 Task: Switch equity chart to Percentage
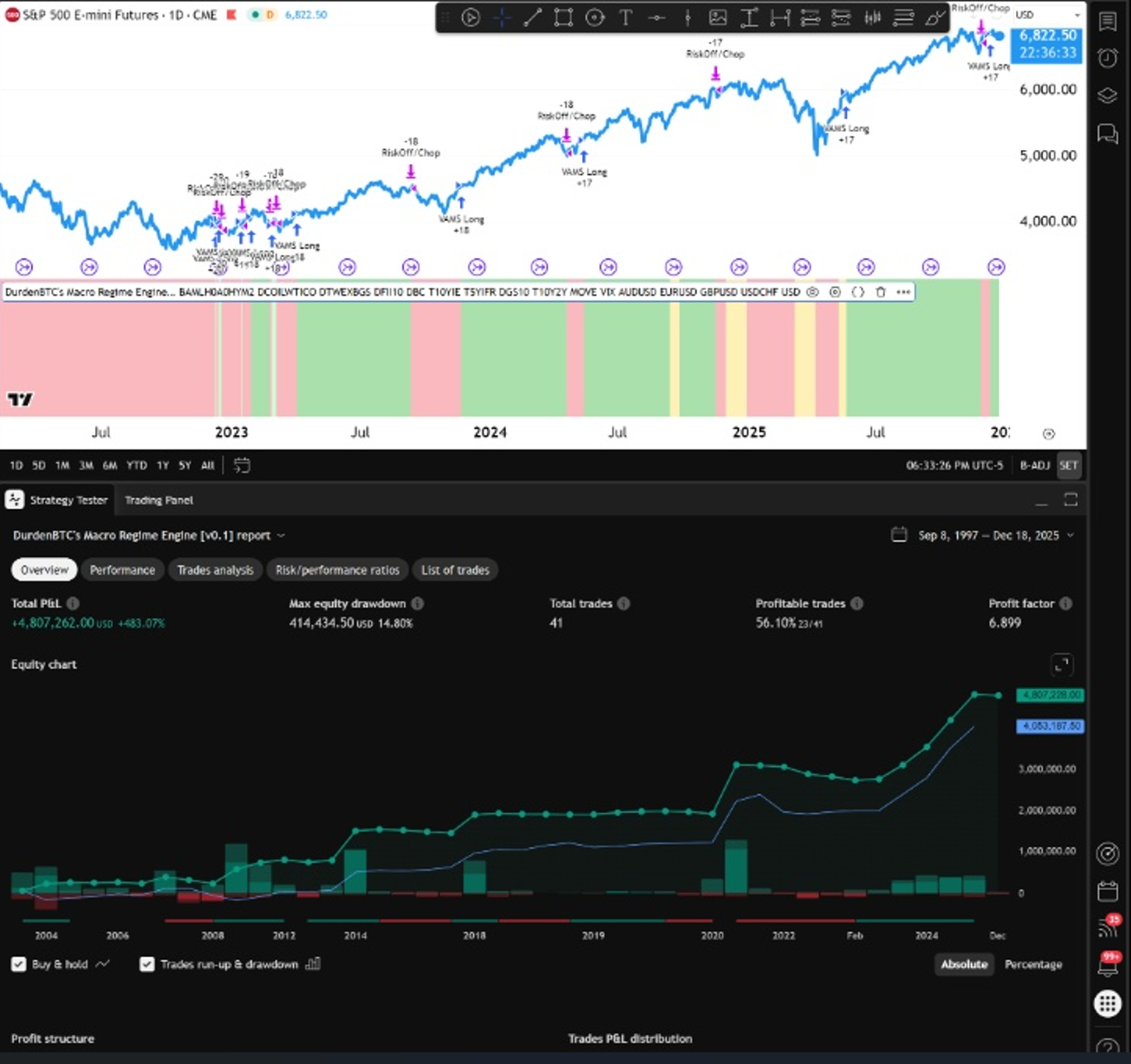point(1032,965)
